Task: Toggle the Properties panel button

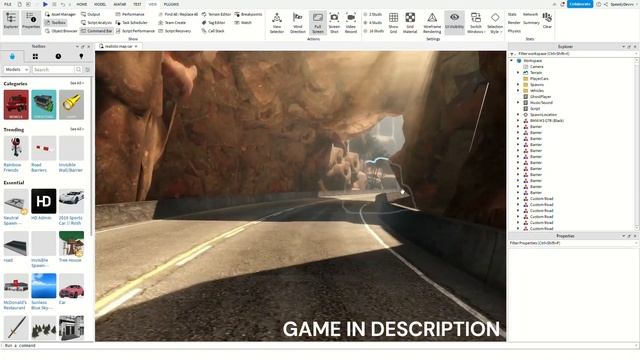Action: click(x=31, y=22)
